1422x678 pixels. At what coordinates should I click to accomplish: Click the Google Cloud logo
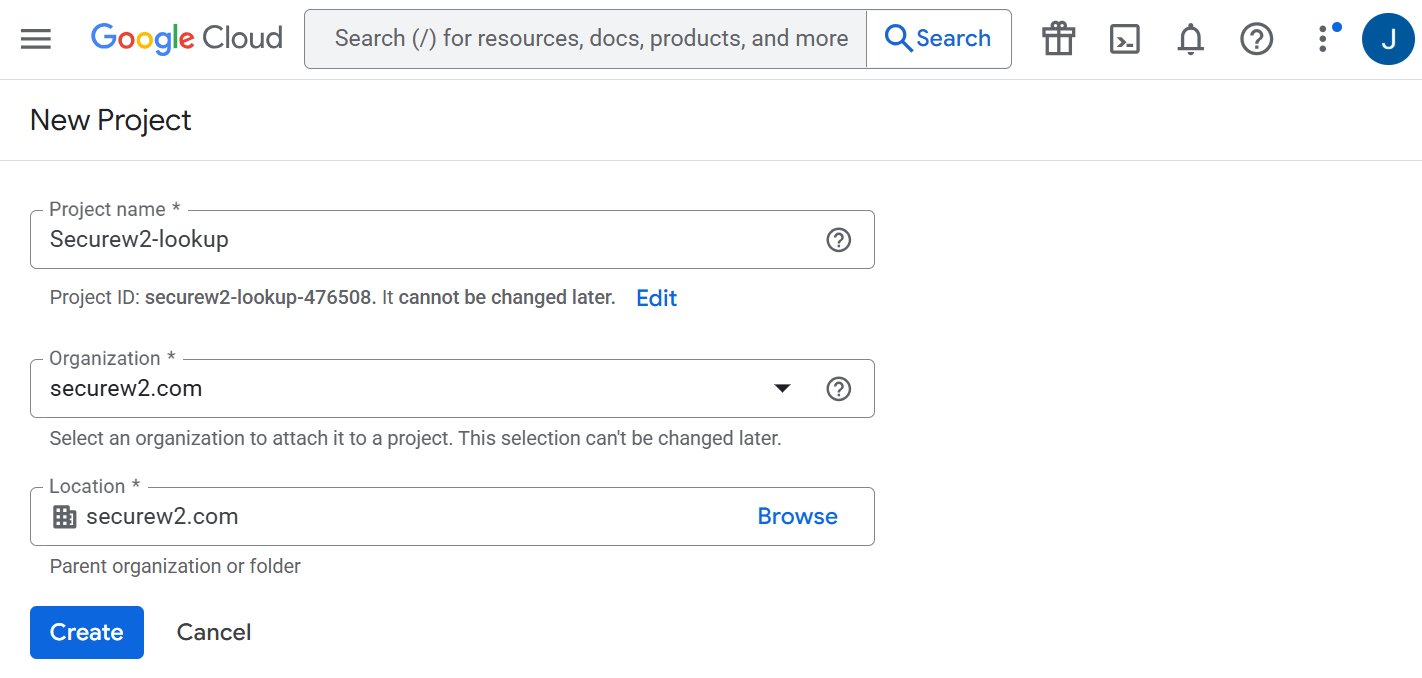coord(187,39)
